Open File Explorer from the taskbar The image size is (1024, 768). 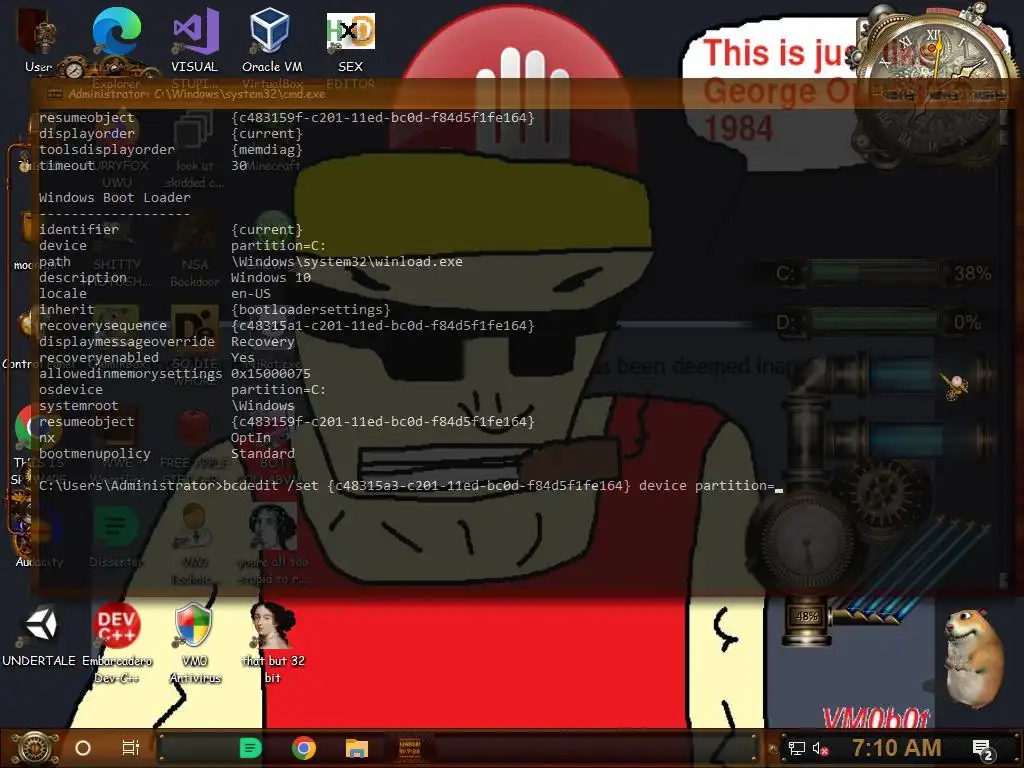coord(357,748)
